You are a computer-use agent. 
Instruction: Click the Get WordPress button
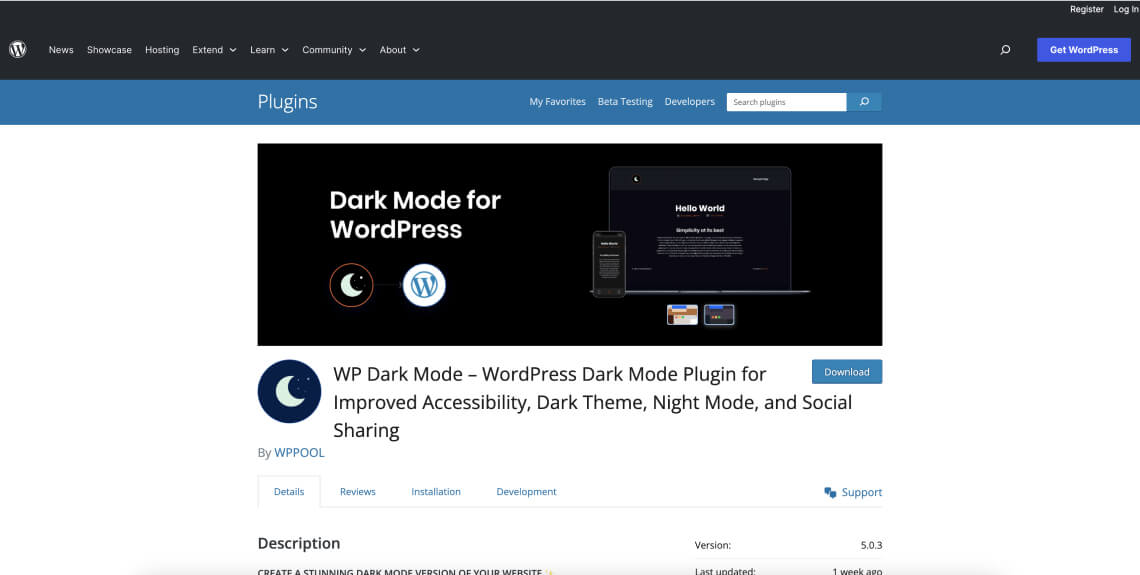[x=1084, y=50]
